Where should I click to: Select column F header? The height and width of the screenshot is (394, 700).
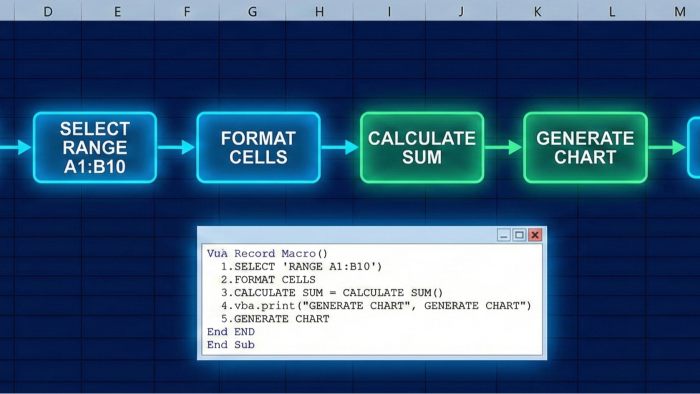(187, 12)
